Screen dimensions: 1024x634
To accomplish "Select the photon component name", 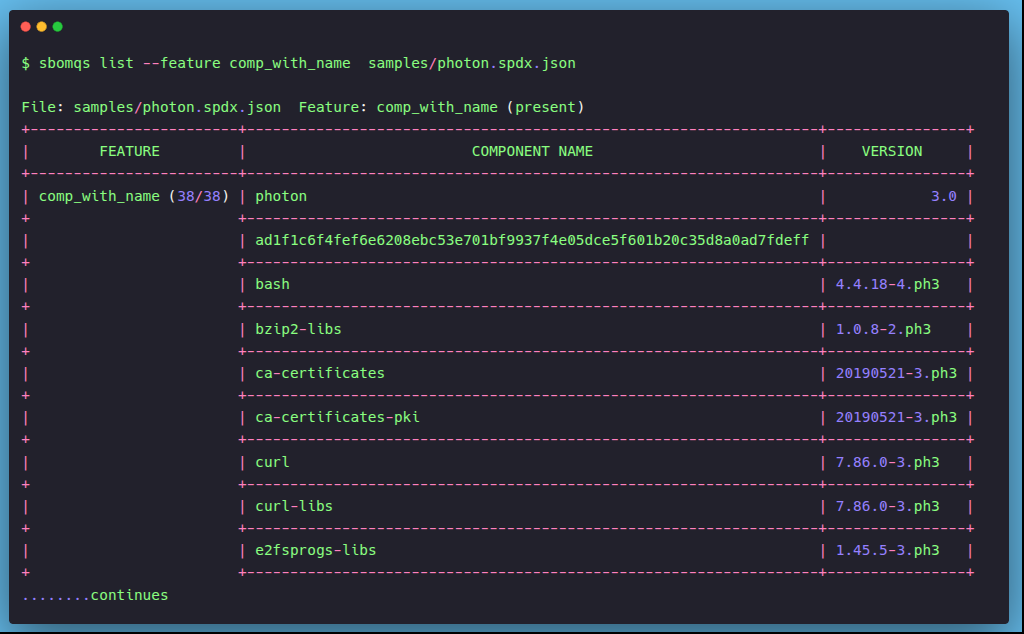I will [x=281, y=196].
